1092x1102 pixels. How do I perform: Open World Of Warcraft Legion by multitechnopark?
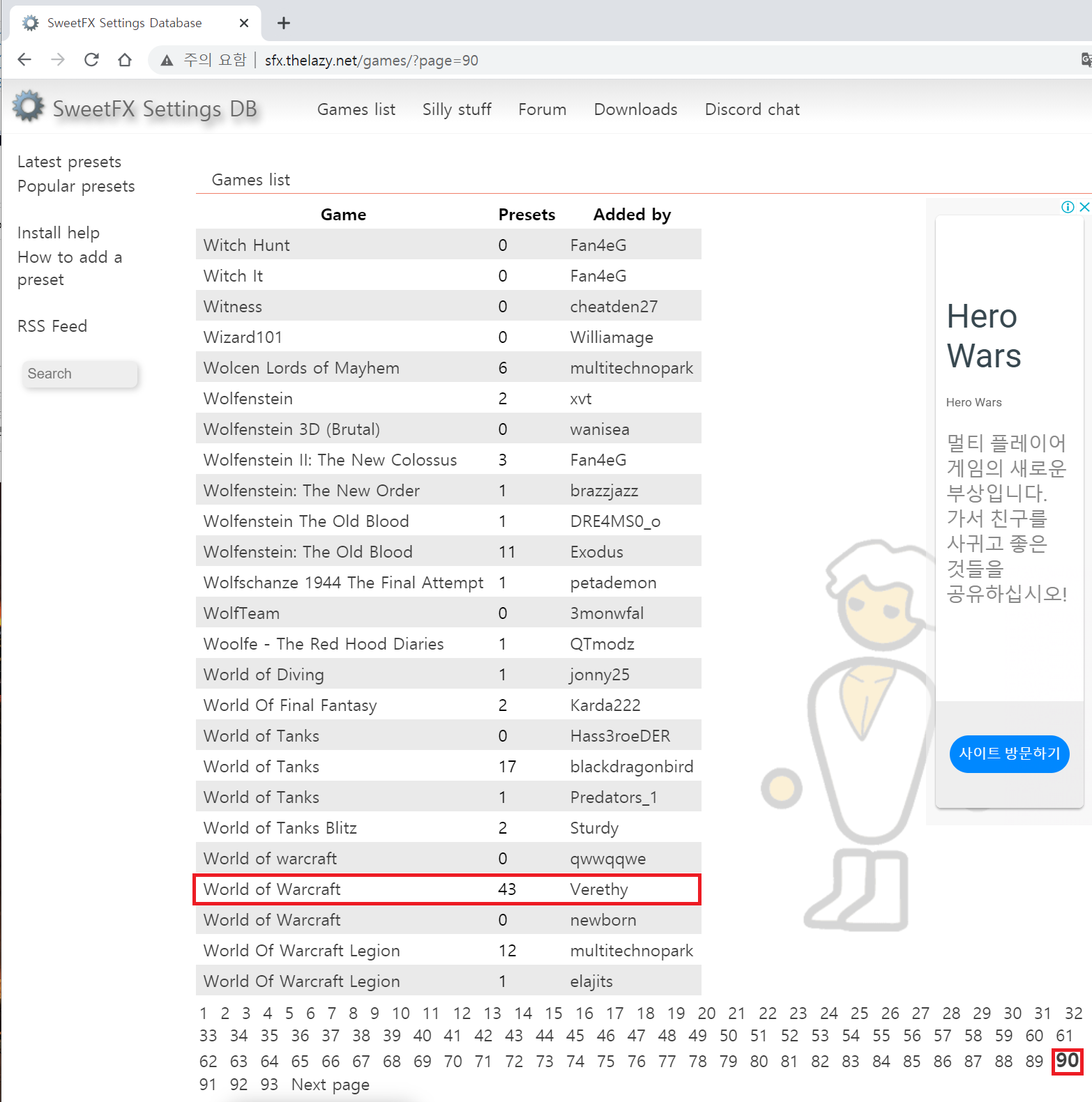point(302,951)
